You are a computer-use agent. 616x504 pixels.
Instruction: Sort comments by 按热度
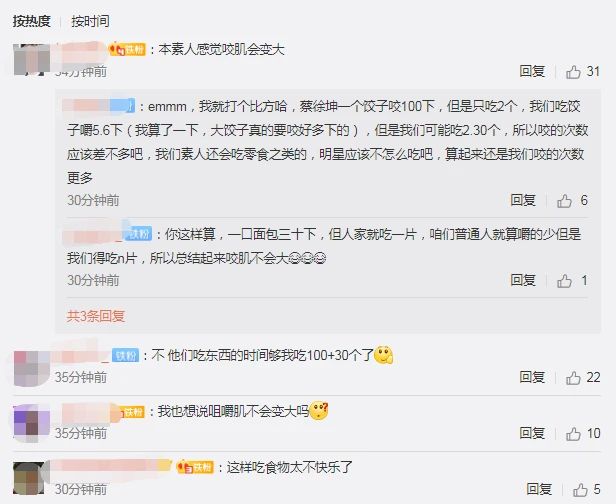pos(32,21)
